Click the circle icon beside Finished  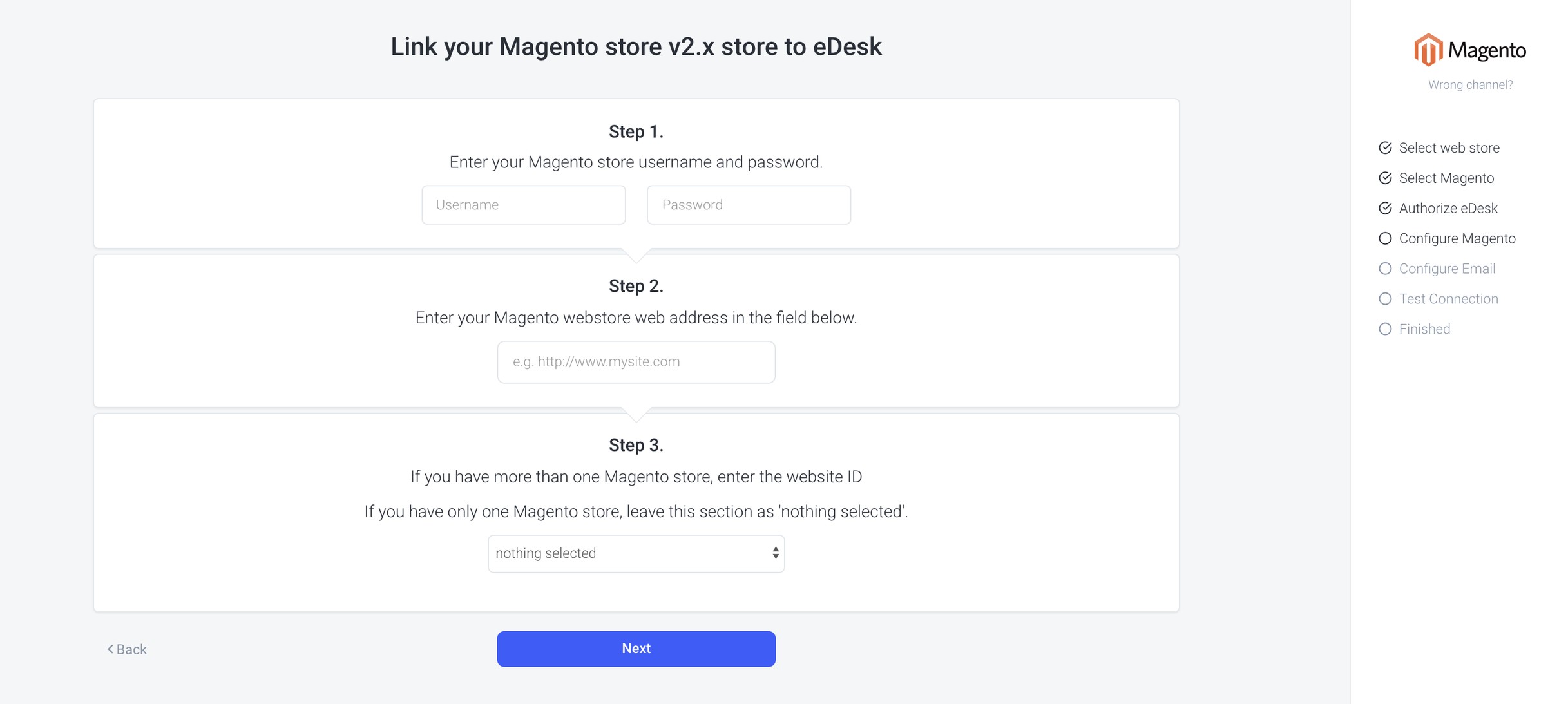(x=1385, y=330)
